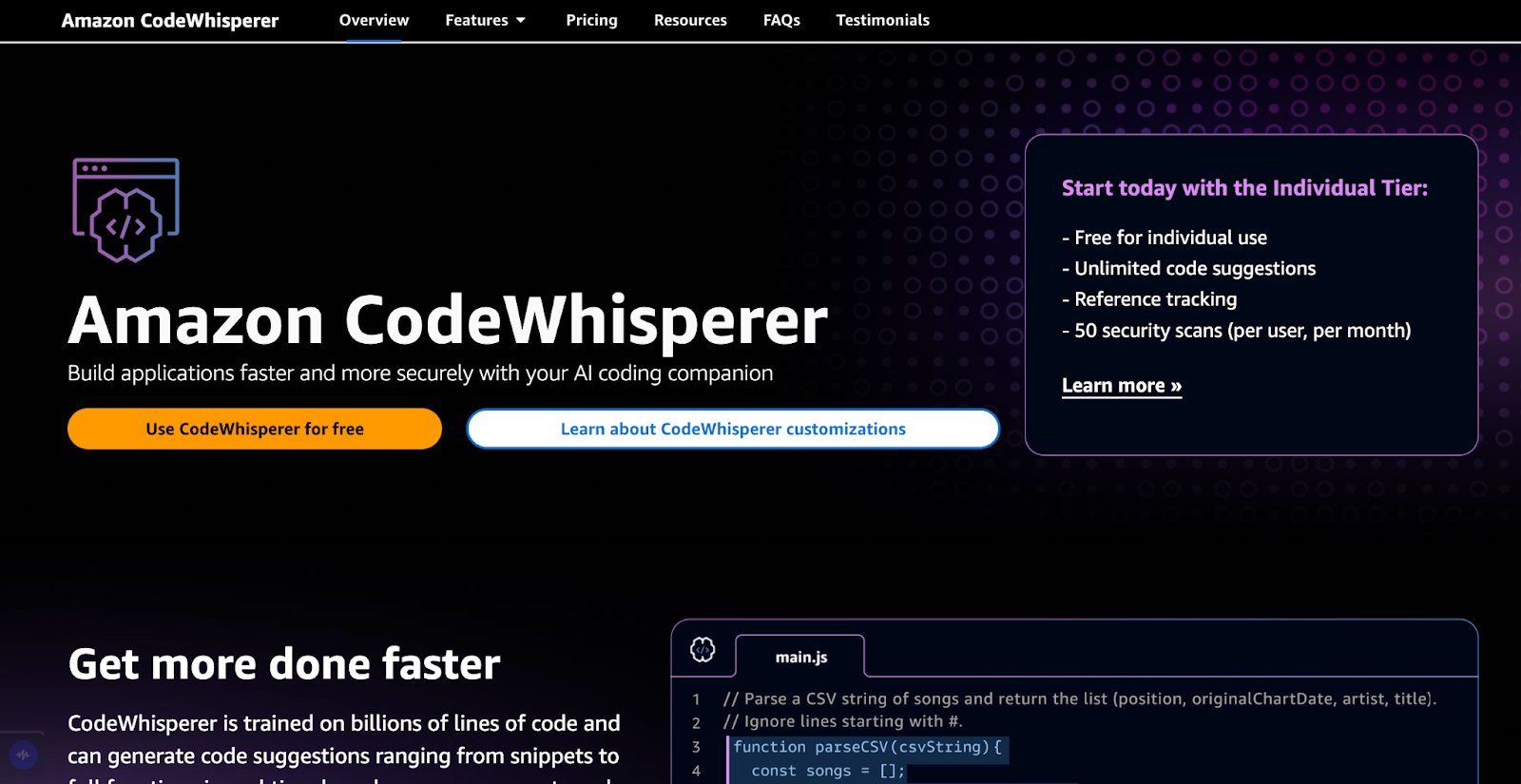Click line number 1 in code editor

pyautogui.click(x=696, y=699)
